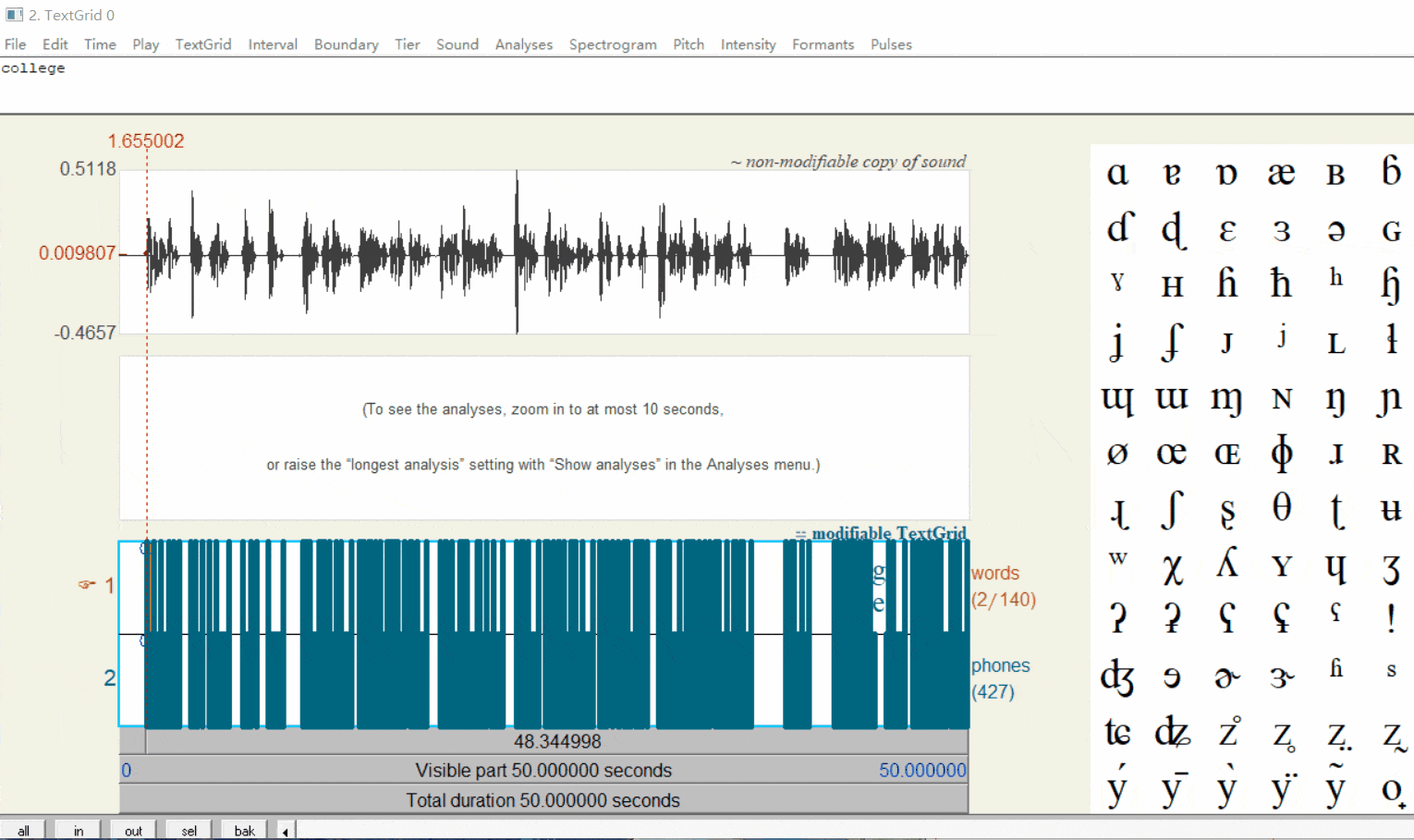Open the File menu
1414x840 pixels.
coord(16,44)
